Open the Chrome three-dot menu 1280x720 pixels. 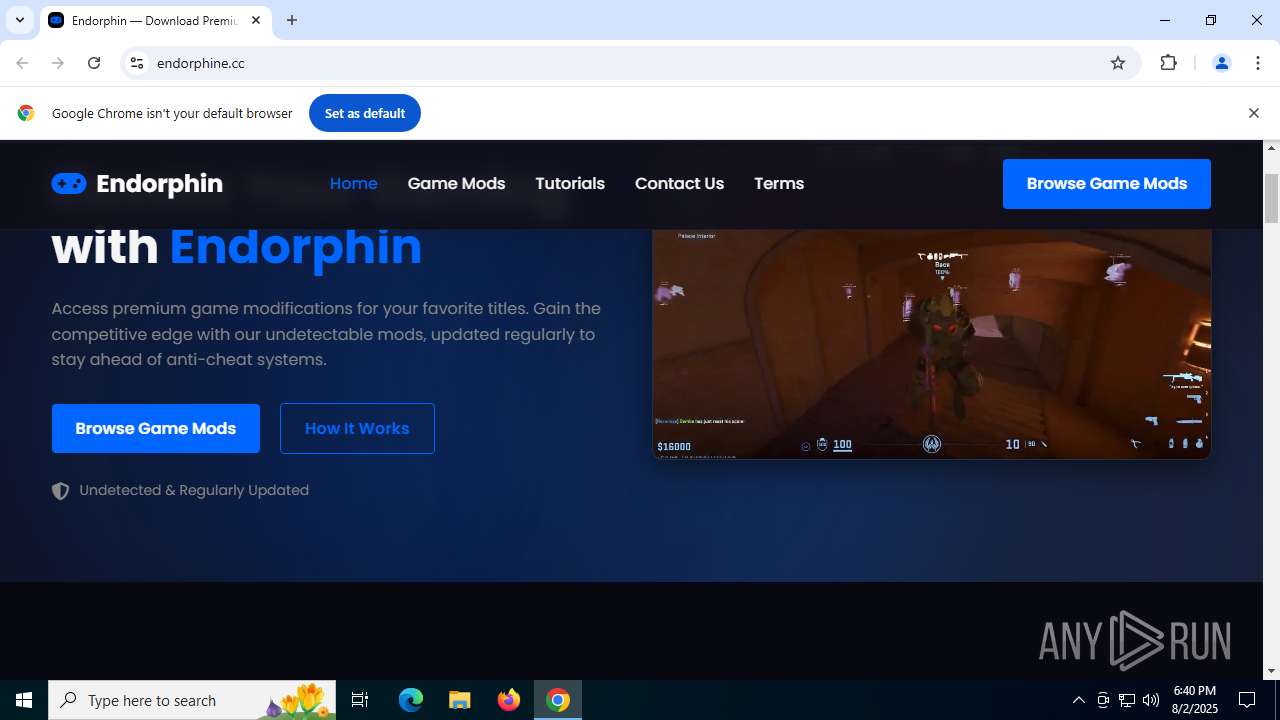1257,63
